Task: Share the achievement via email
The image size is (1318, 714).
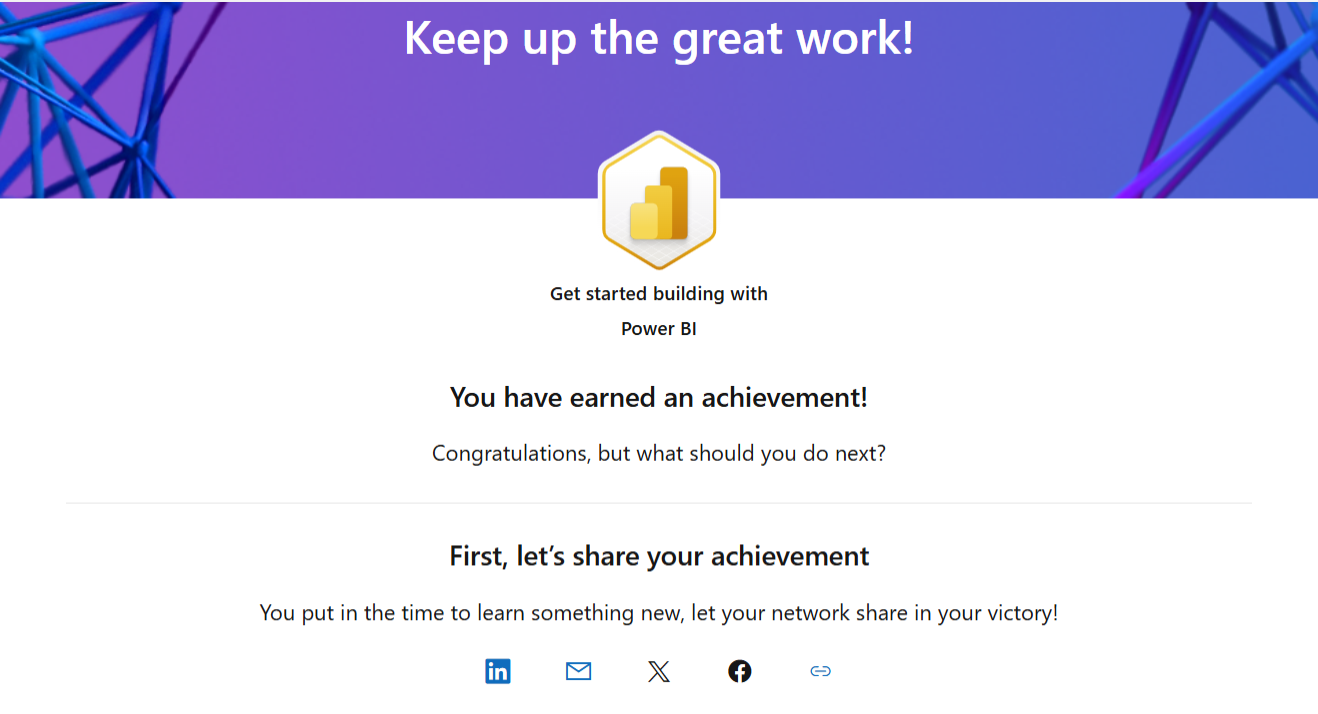Action: pos(578,671)
